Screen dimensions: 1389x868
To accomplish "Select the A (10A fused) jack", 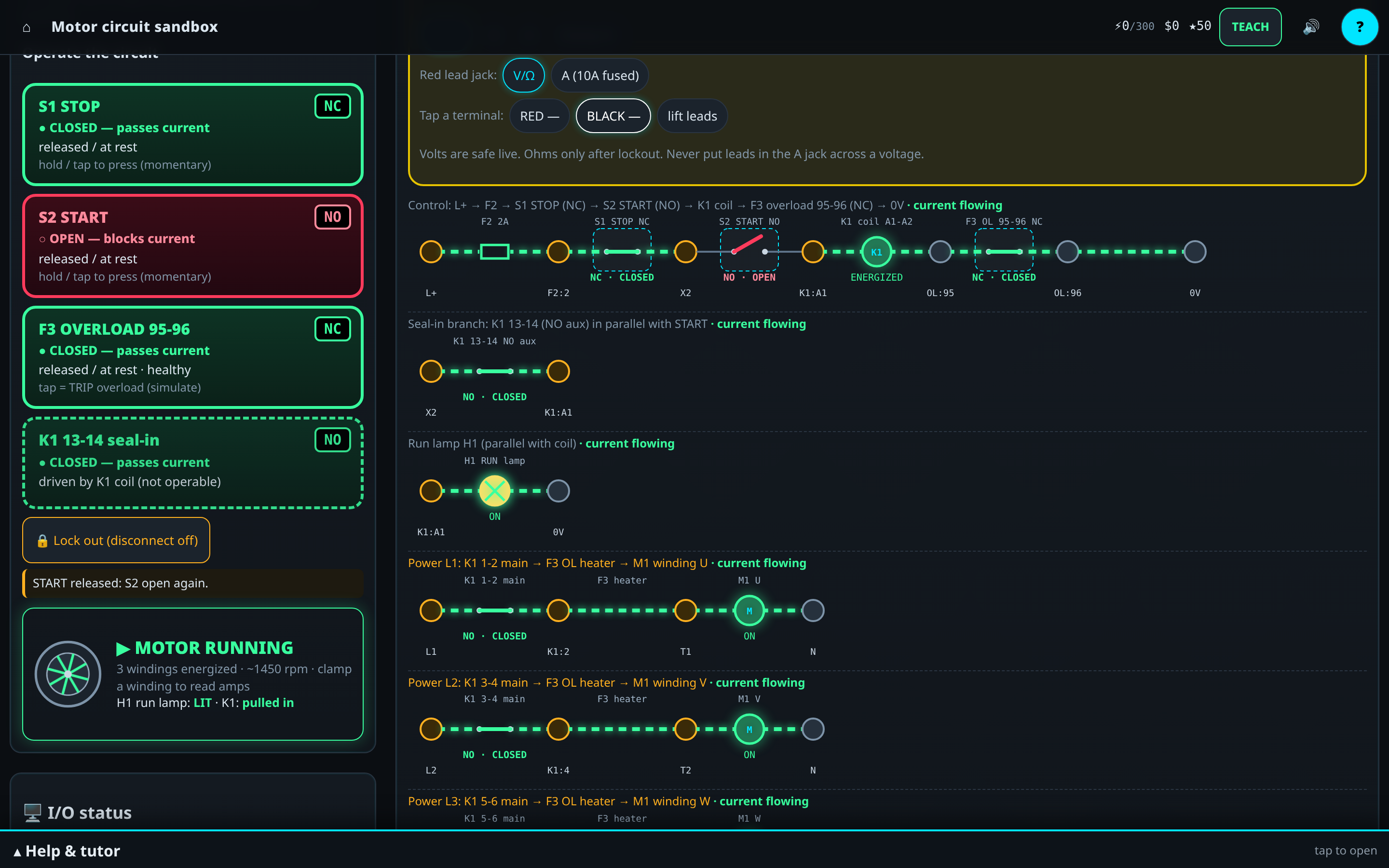I will tap(600, 75).
